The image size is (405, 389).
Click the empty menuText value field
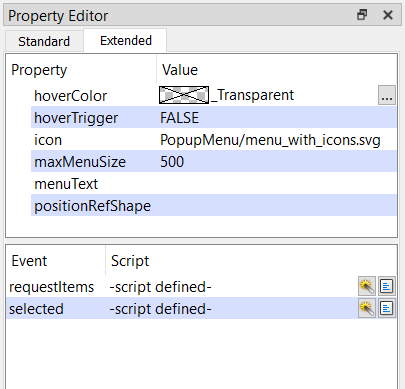(277, 184)
